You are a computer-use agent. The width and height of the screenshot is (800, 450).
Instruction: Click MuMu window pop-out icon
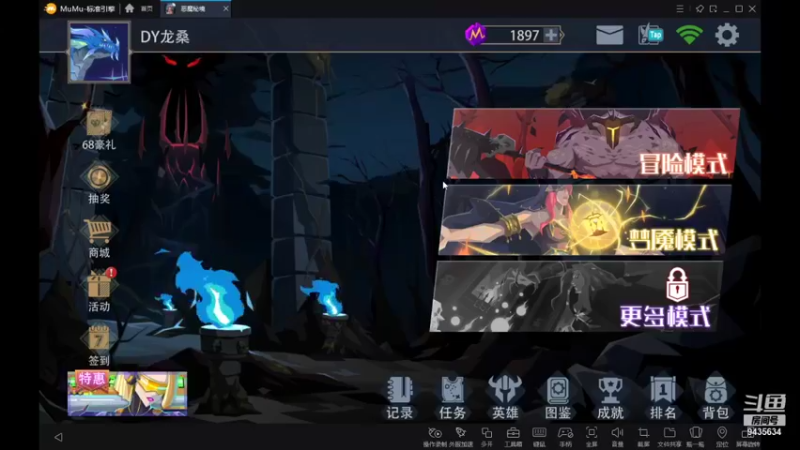pyautogui.click(x=713, y=9)
